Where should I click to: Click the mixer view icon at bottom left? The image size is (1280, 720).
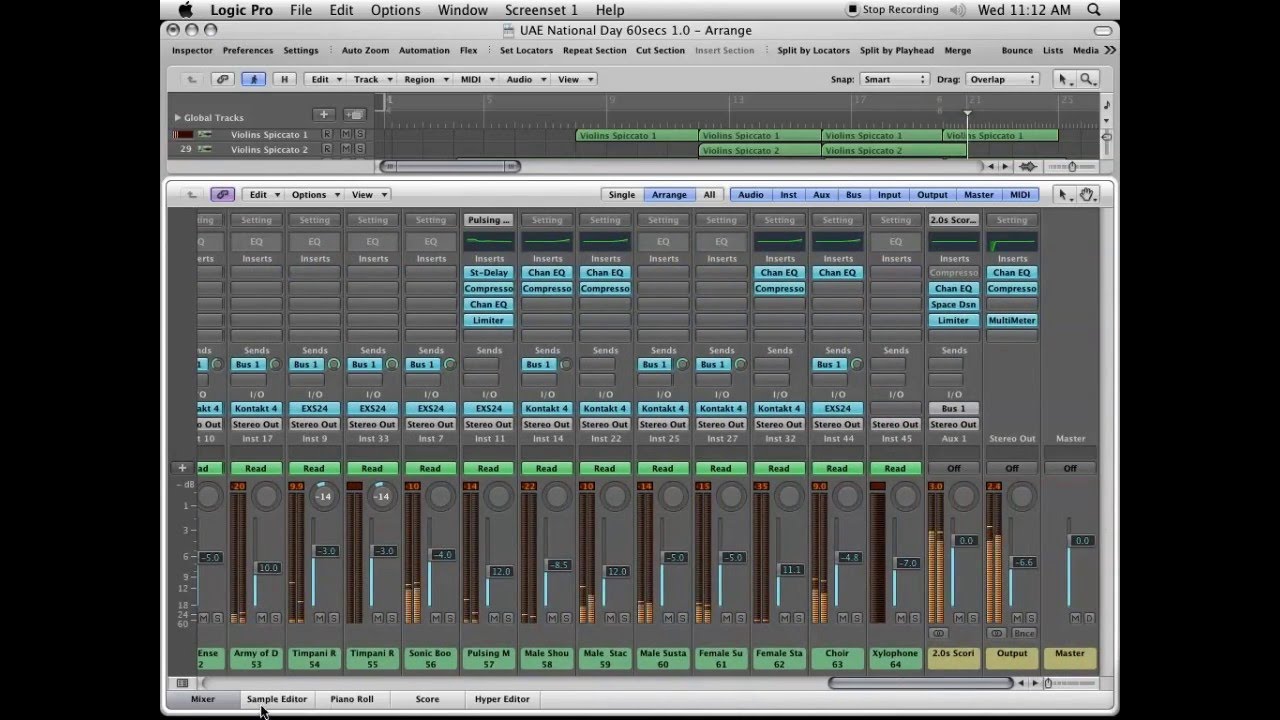click(x=182, y=683)
